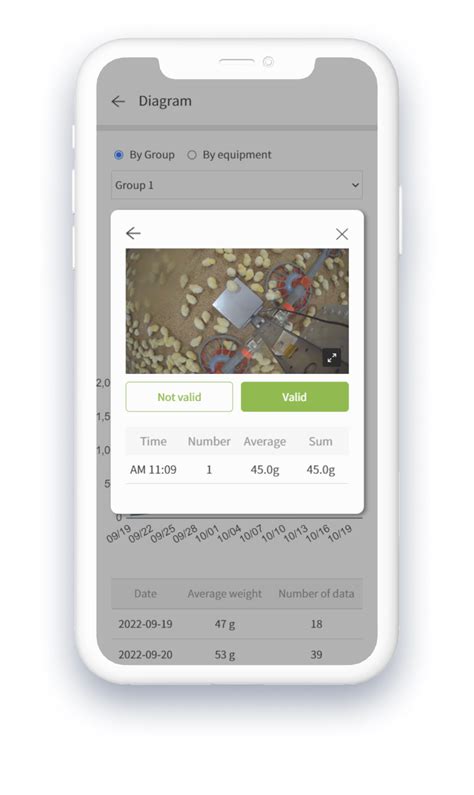Select the AM 11:09 measurement row

[x=237, y=469]
